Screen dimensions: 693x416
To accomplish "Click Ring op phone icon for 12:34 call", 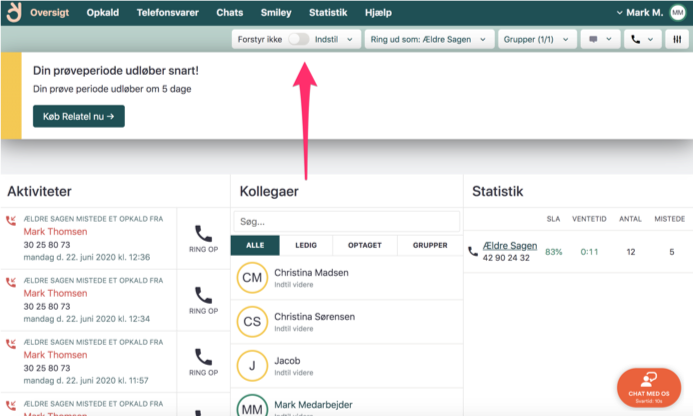I will (204, 296).
